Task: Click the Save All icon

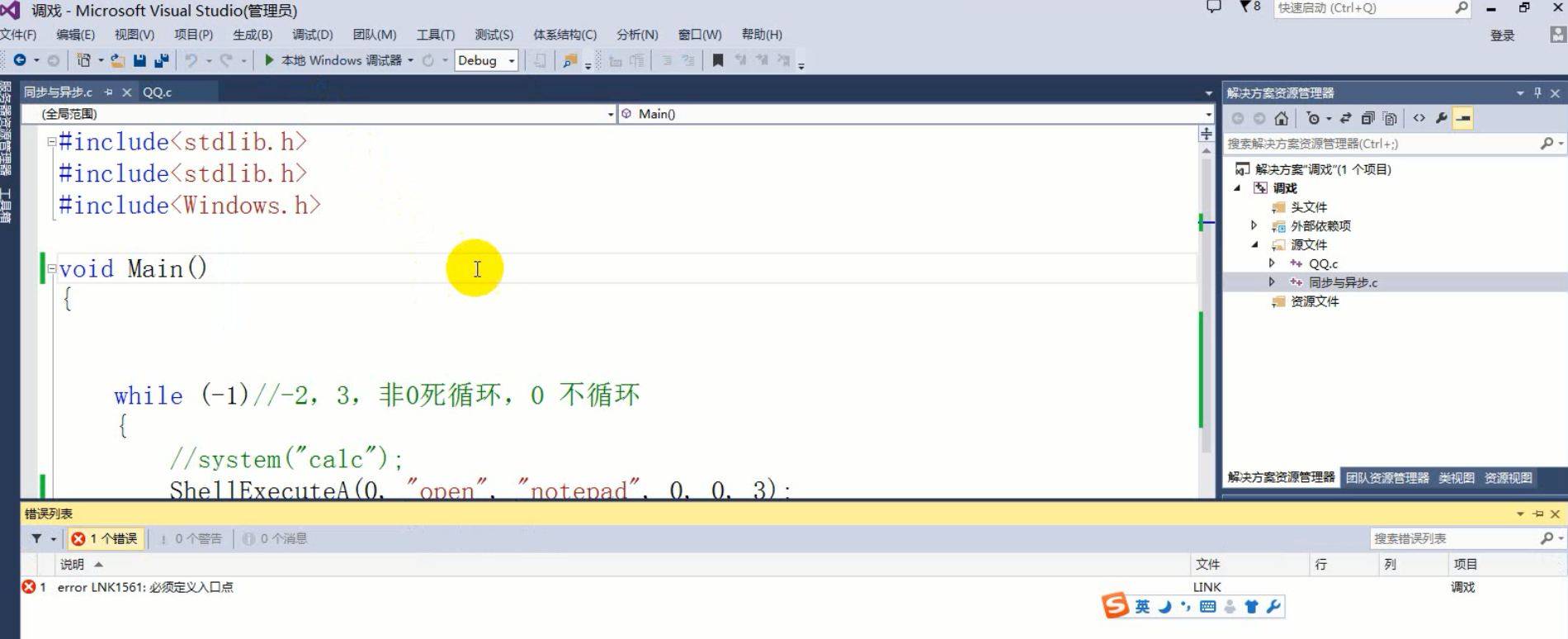Action: click(x=162, y=60)
